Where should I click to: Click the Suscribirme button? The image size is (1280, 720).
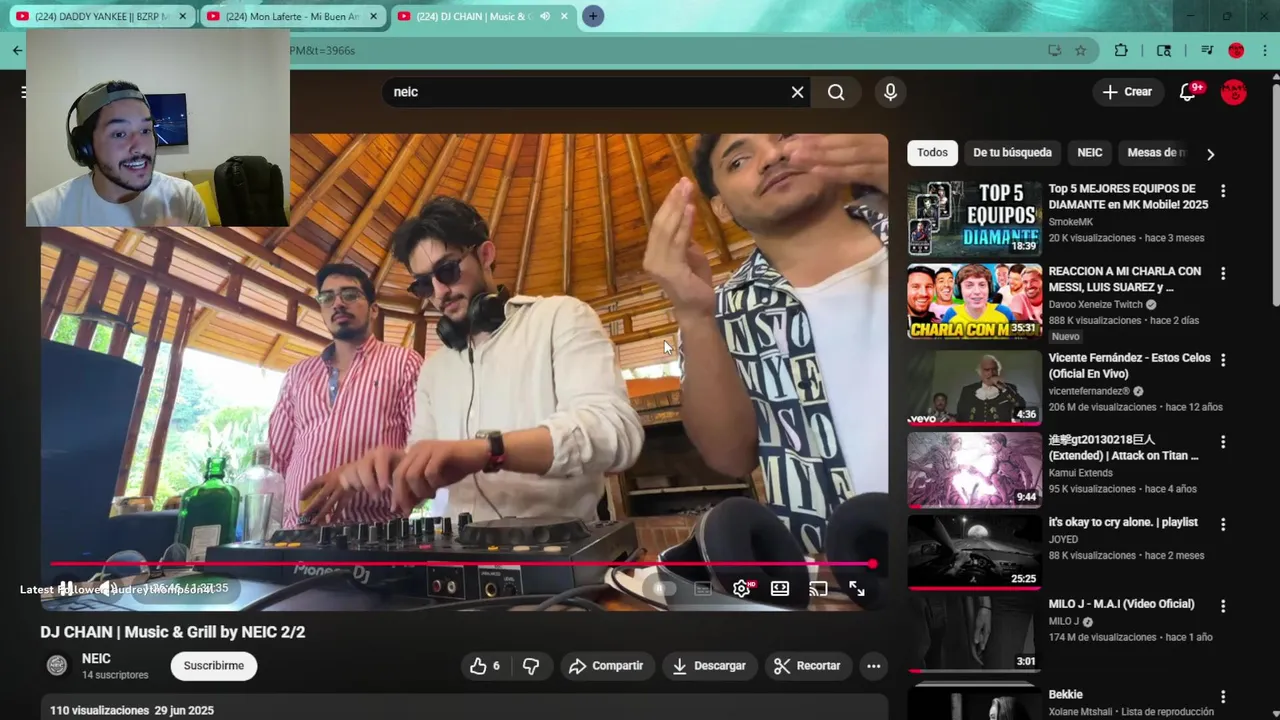pos(213,666)
